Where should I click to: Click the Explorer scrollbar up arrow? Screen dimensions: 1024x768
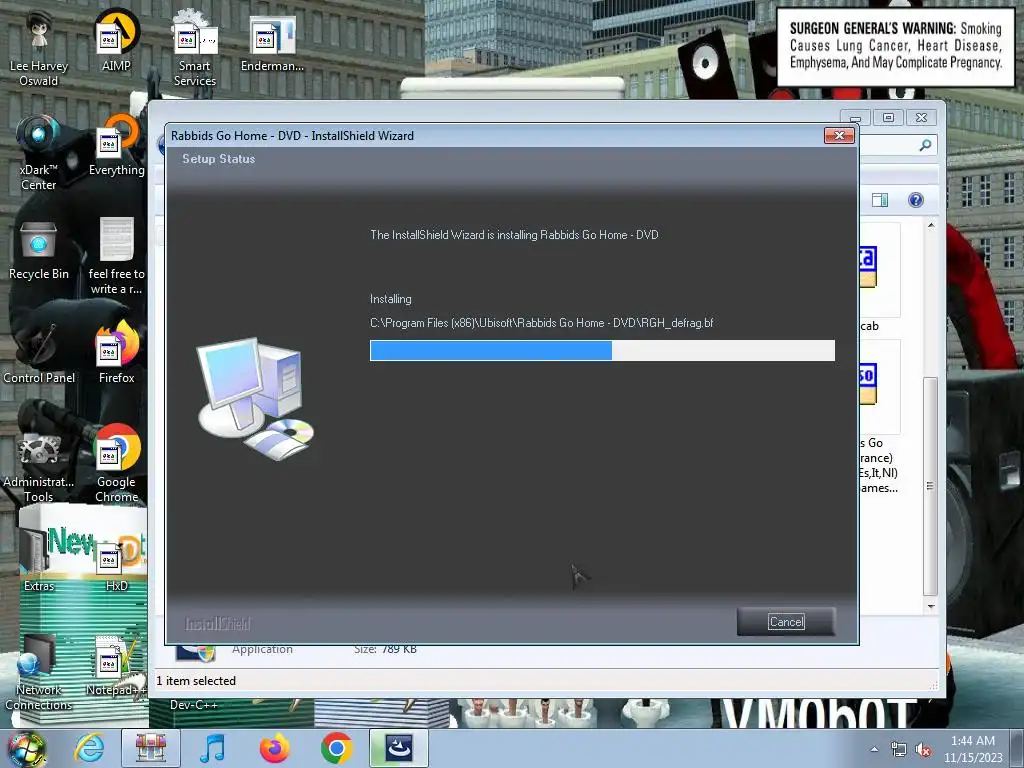click(931, 225)
